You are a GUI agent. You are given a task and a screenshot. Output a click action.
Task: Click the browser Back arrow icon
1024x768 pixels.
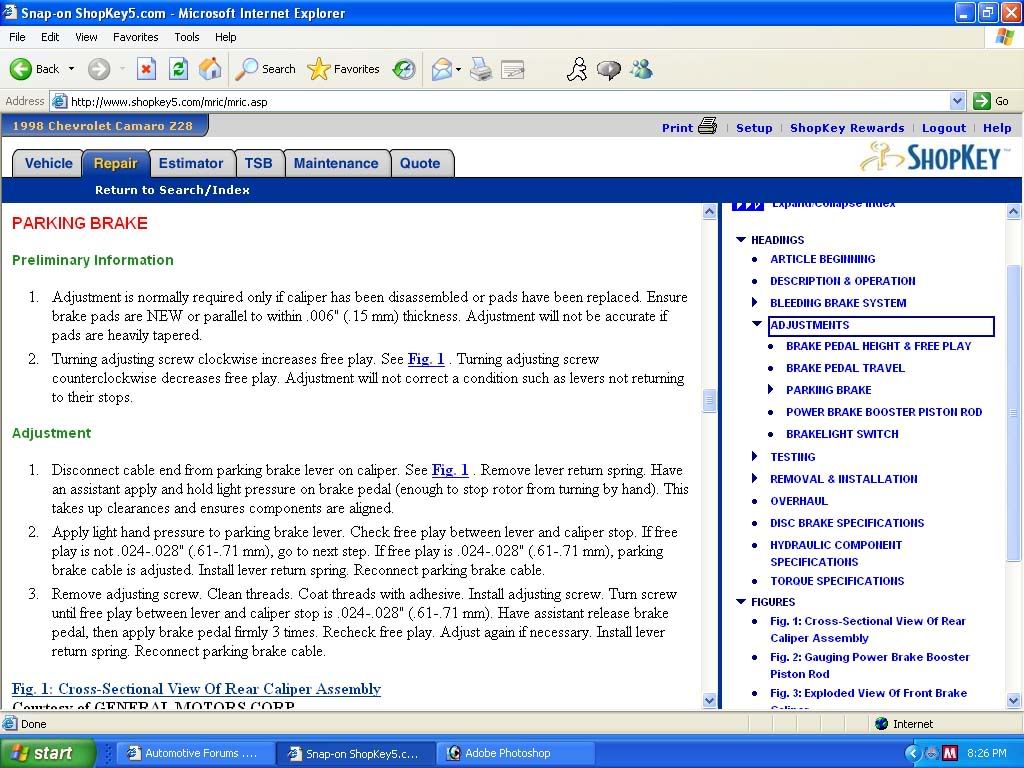coord(20,69)
